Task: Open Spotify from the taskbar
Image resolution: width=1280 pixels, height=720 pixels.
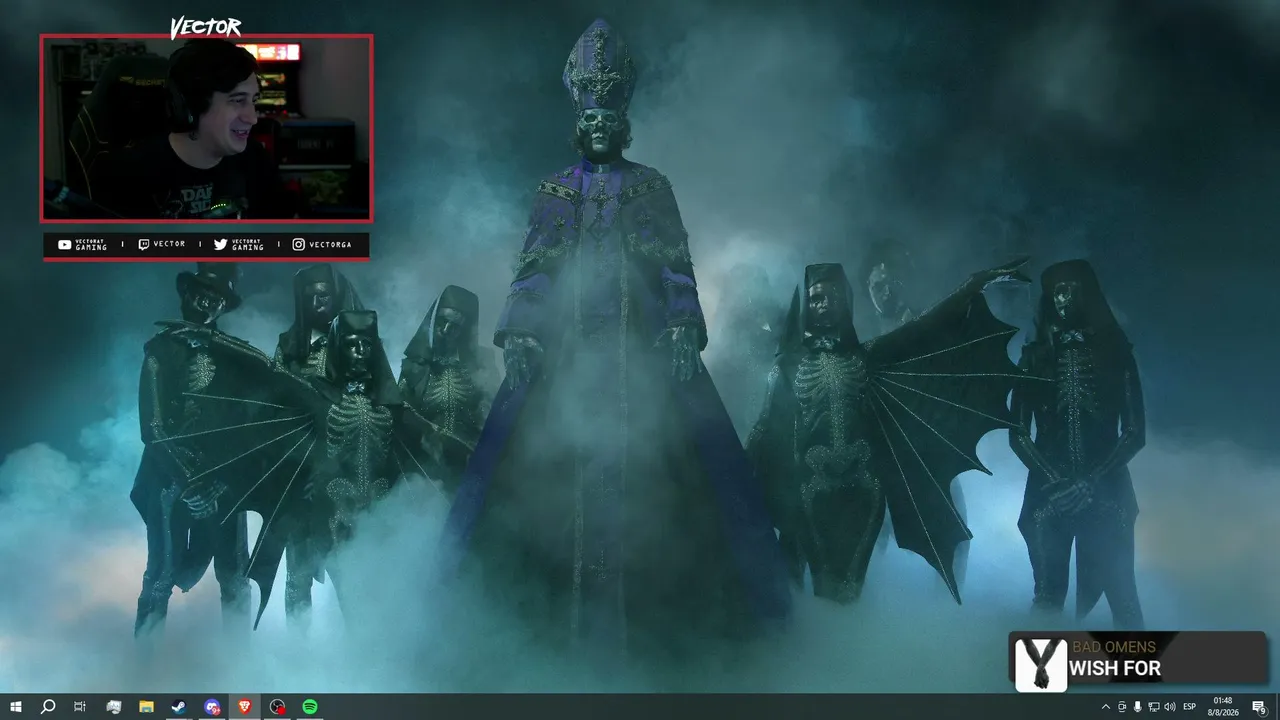Action: pos(310,707)
